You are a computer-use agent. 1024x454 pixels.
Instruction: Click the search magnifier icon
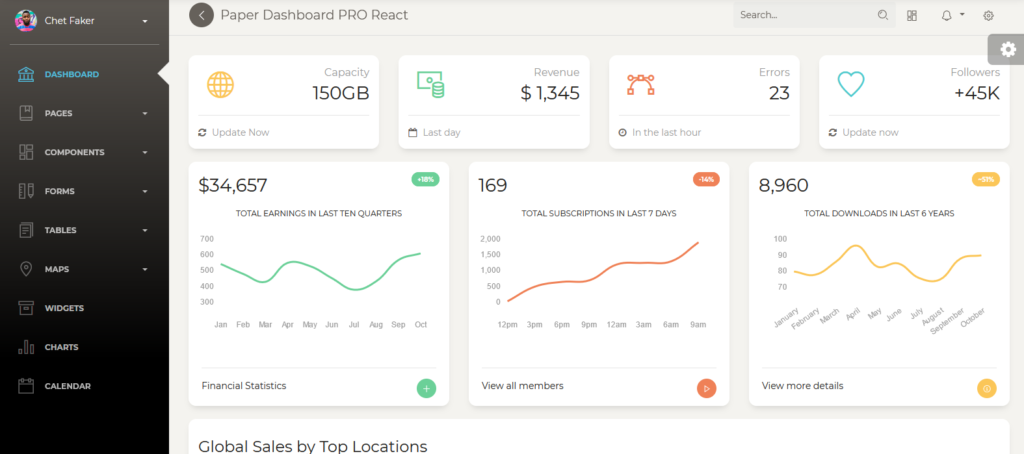tap(883, 15)
